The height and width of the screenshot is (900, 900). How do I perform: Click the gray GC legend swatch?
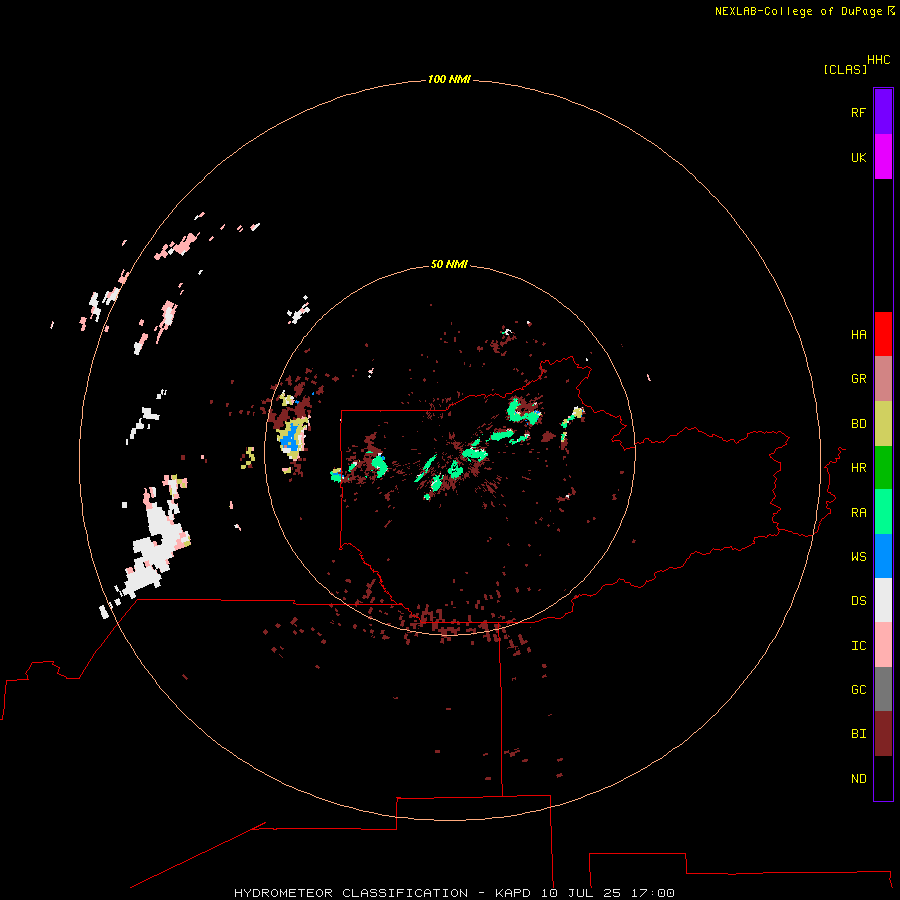[883, 689]
